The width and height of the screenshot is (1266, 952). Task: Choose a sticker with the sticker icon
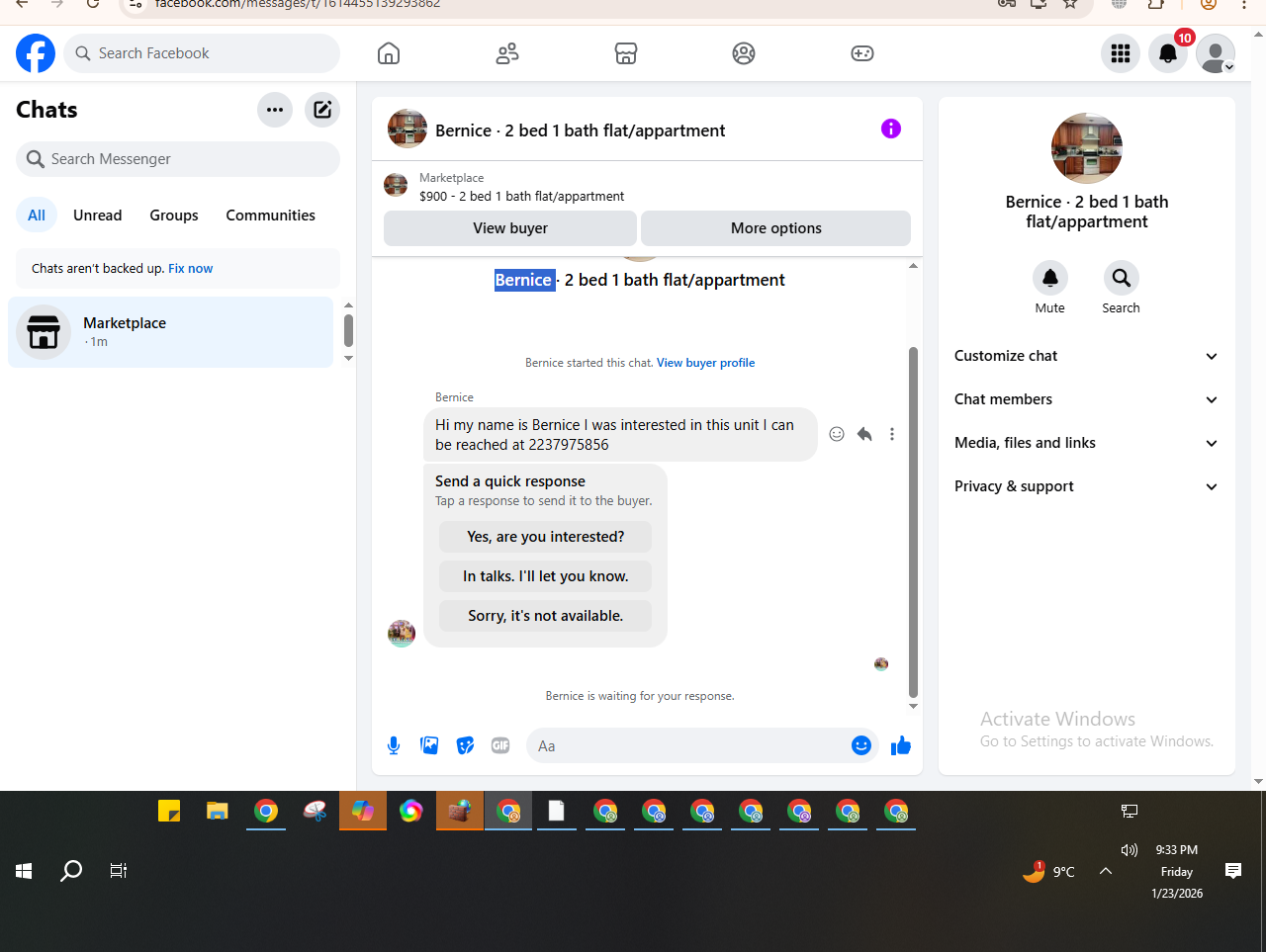[465, 745]
